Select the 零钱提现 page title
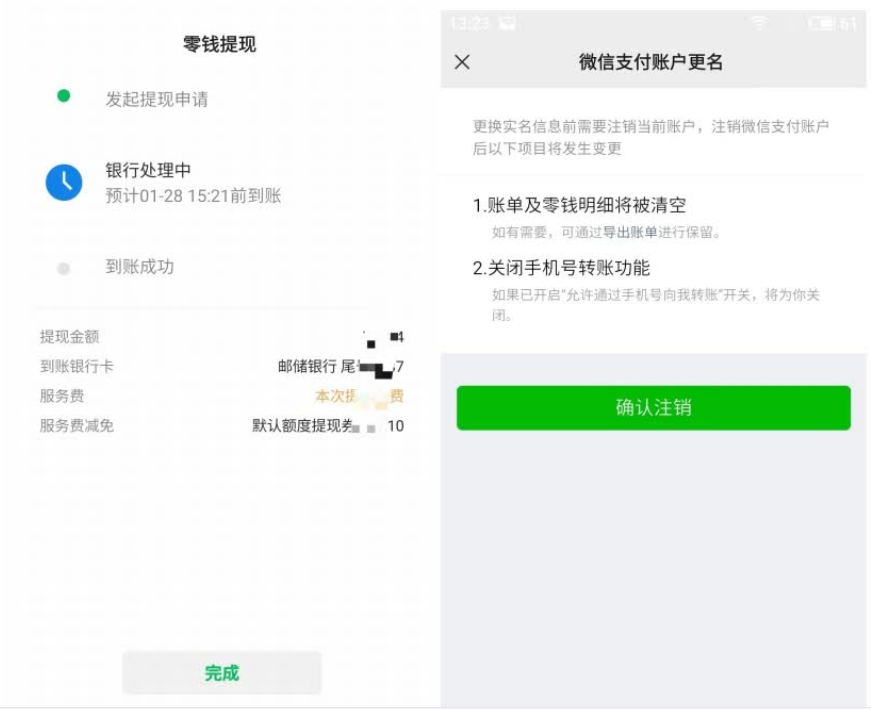This screenshot has height=709, width=871. click(x=219, y=44)
